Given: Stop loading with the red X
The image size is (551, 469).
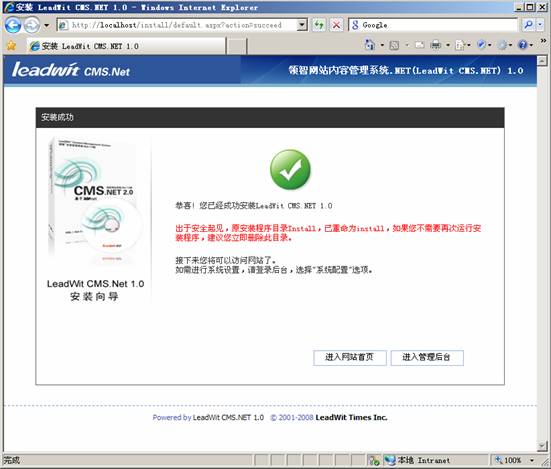Looking at the screenshot, I should coord(336,25).
